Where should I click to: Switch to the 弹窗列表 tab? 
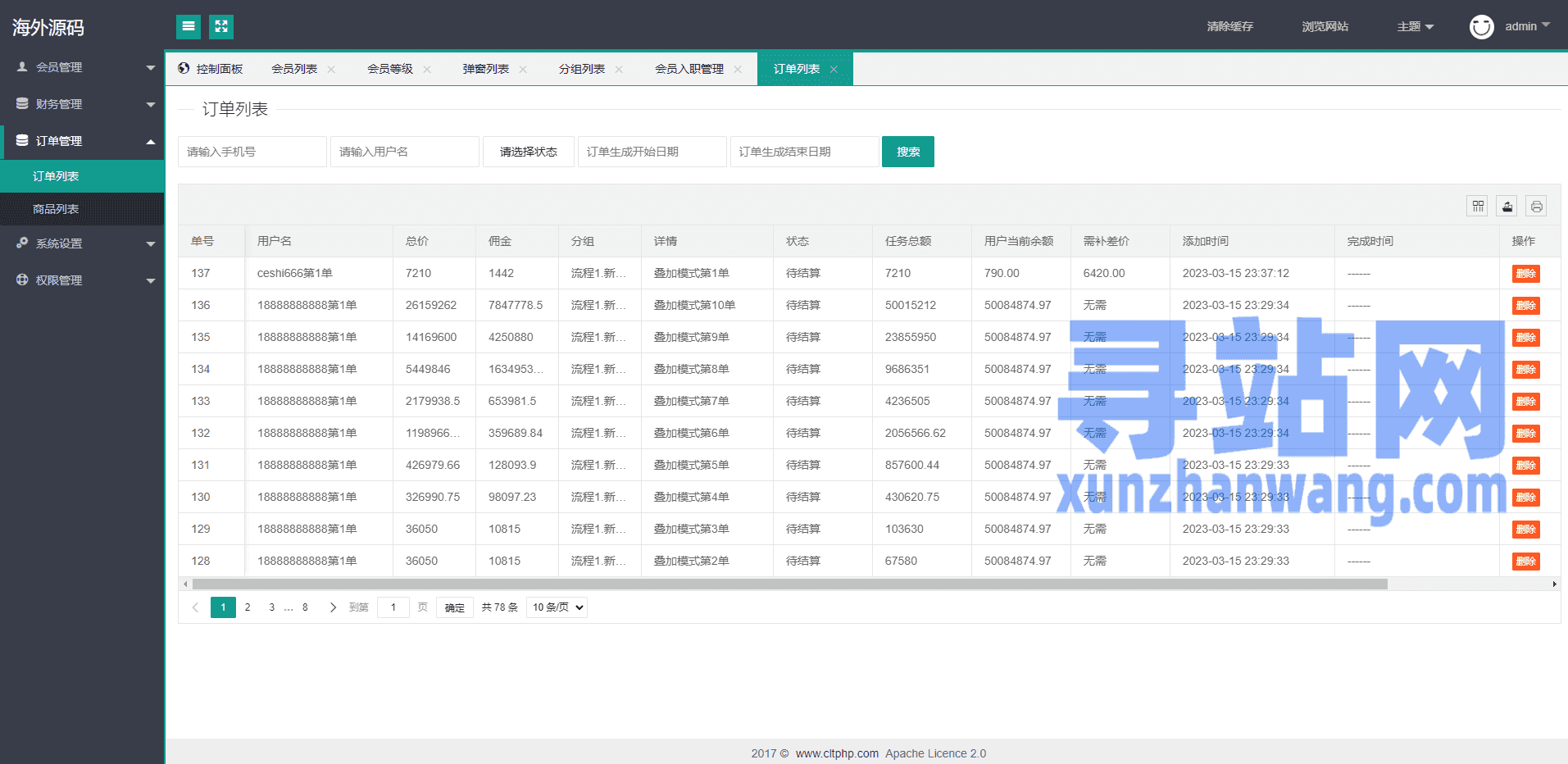(x=485, y=70)
